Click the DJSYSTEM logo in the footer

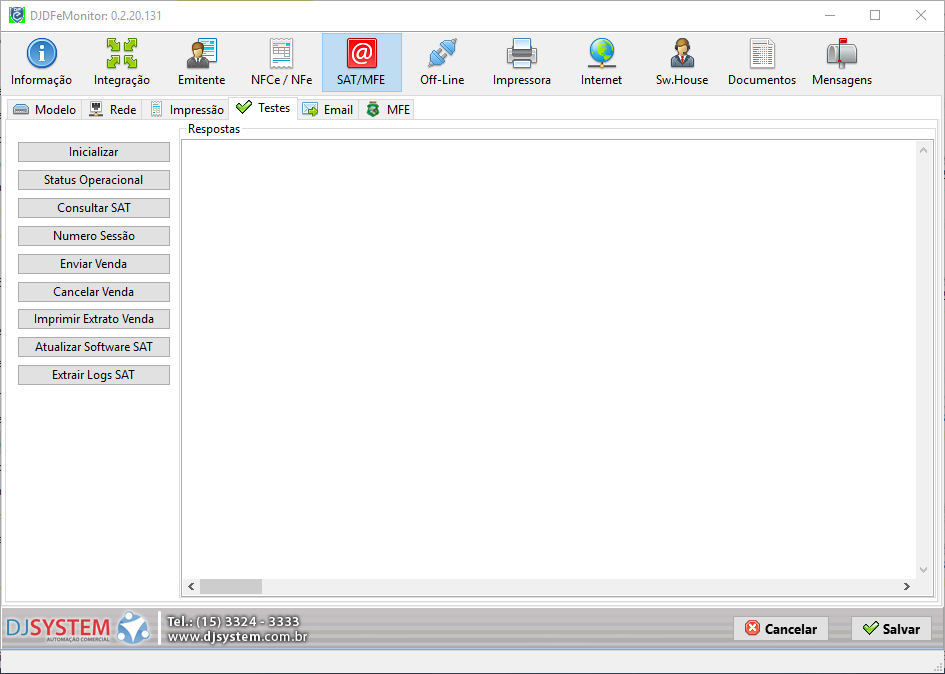78,628
